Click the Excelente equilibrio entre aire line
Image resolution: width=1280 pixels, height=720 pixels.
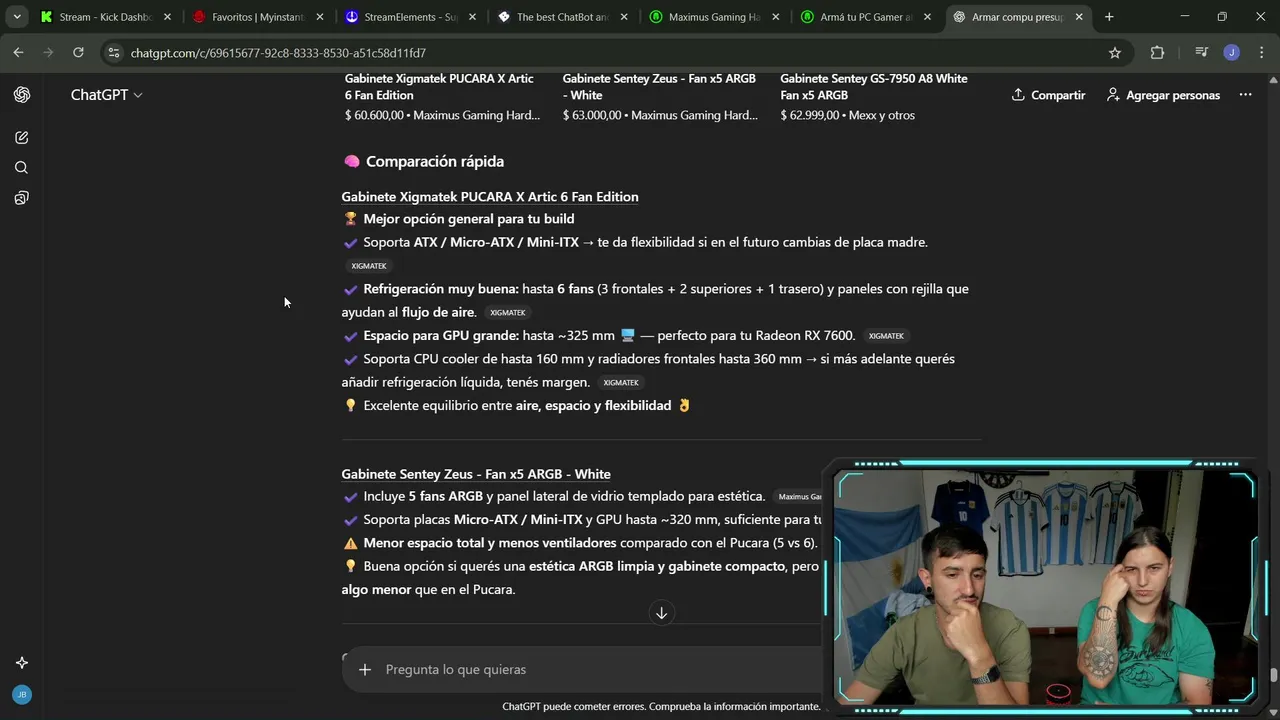[x=517, y=406]
